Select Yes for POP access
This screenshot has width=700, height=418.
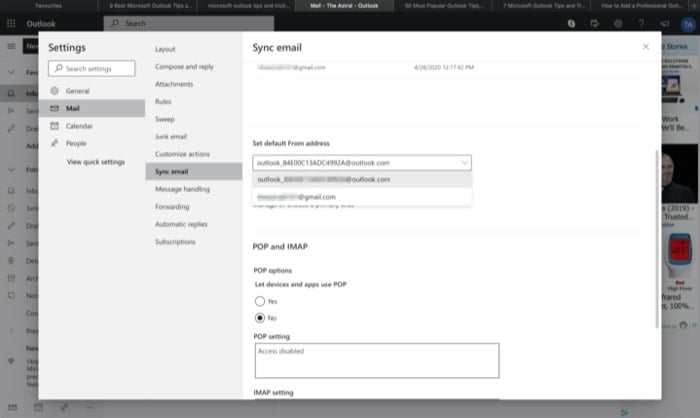click(x=260, y=301)
